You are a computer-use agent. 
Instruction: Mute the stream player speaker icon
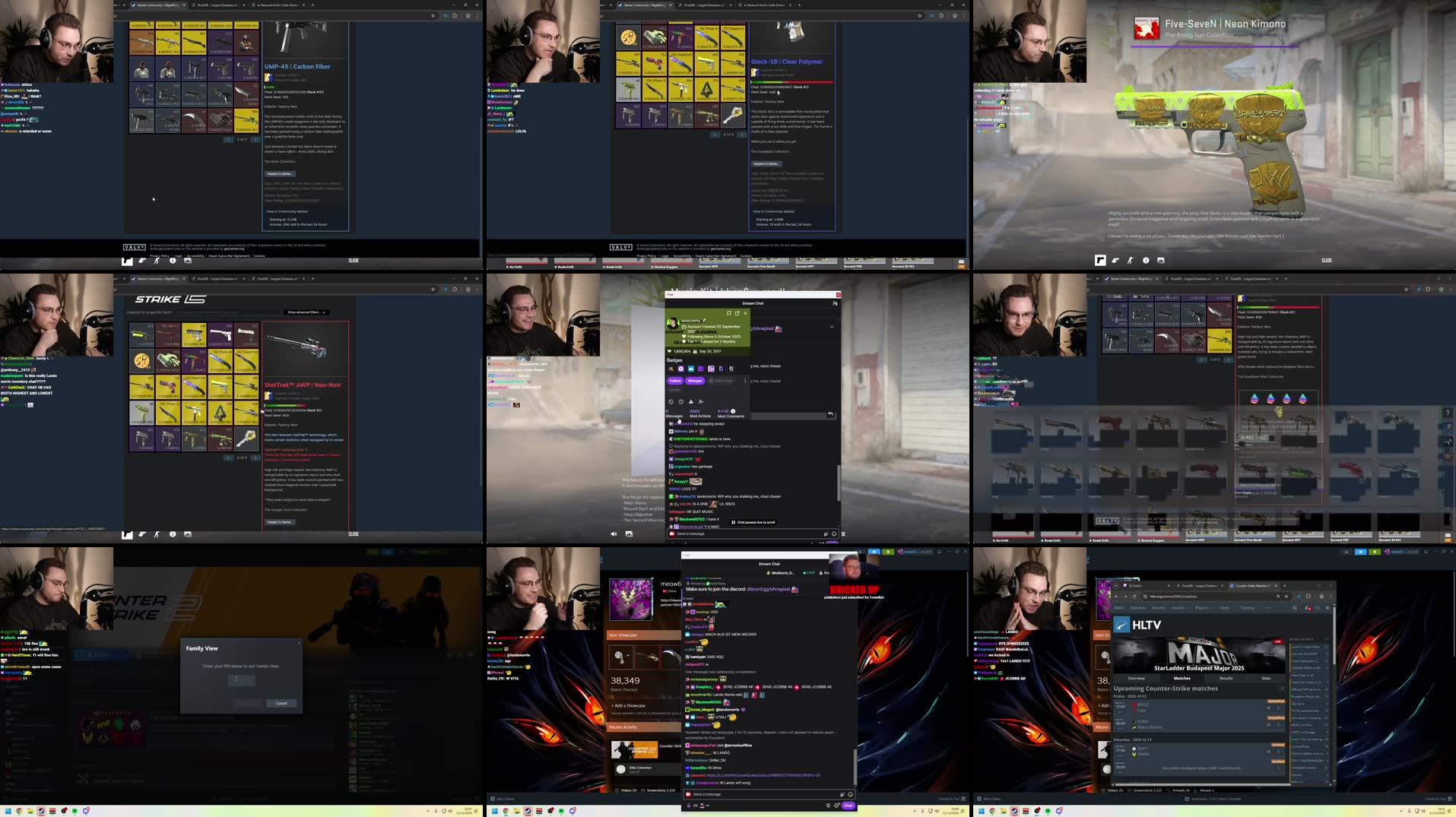point(614,534)
